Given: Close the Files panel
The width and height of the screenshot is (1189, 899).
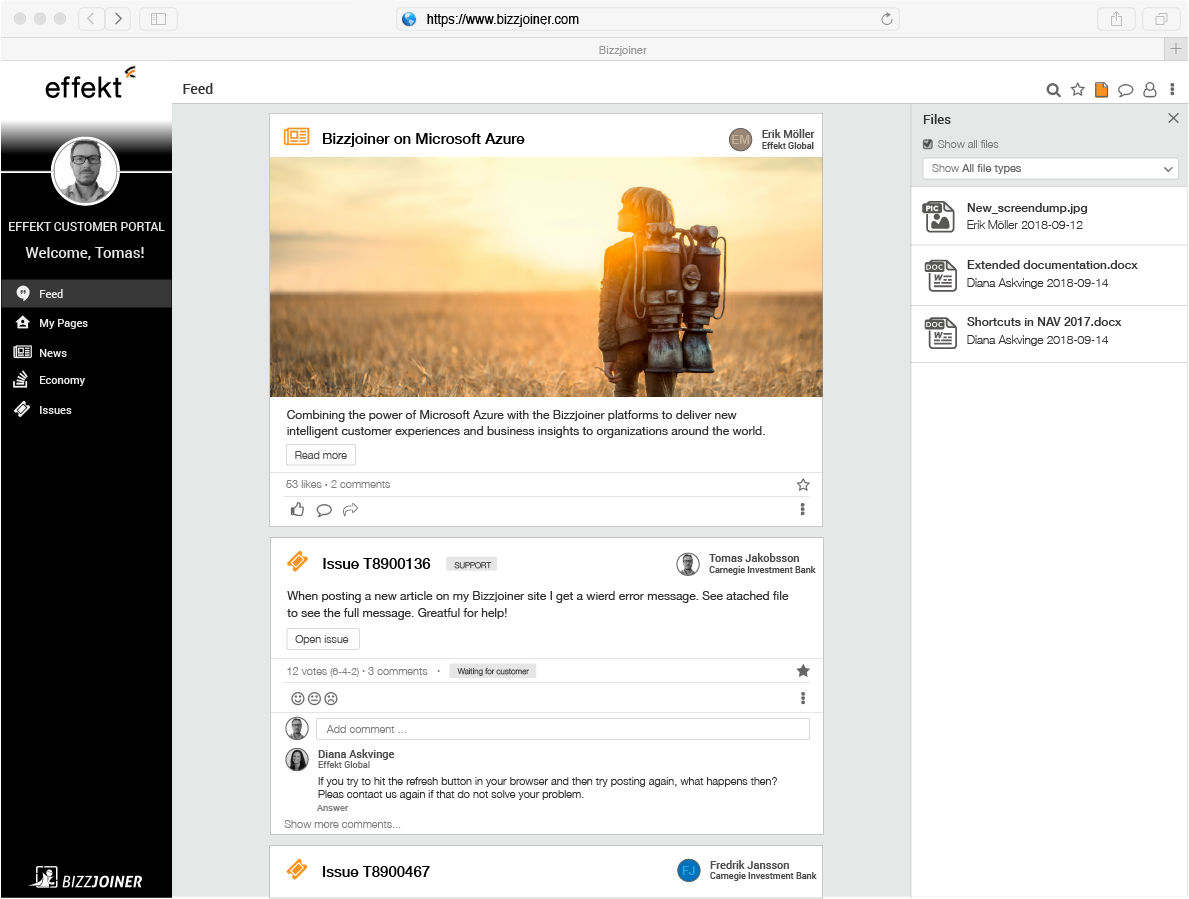Looking at the screenshot, I should [x=1173, y=119].
